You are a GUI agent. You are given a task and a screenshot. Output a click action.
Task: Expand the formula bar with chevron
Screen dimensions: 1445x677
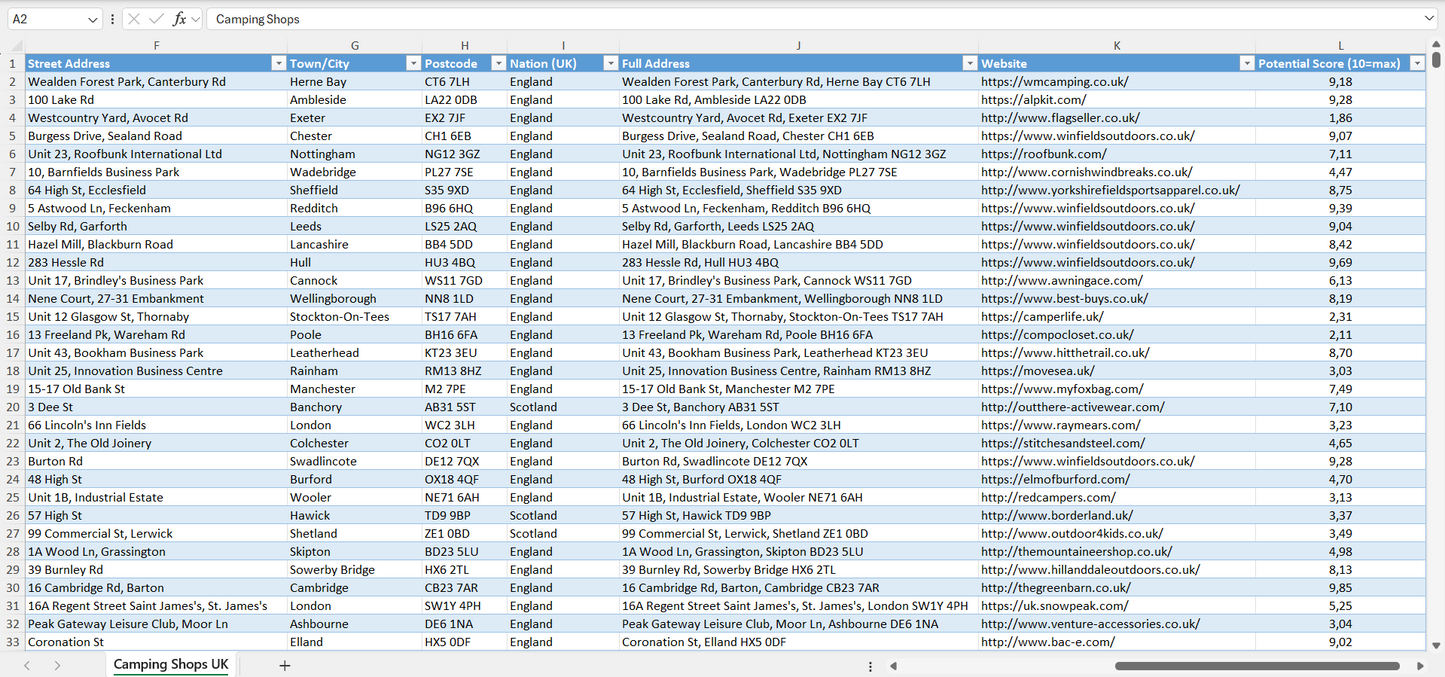1429,19
